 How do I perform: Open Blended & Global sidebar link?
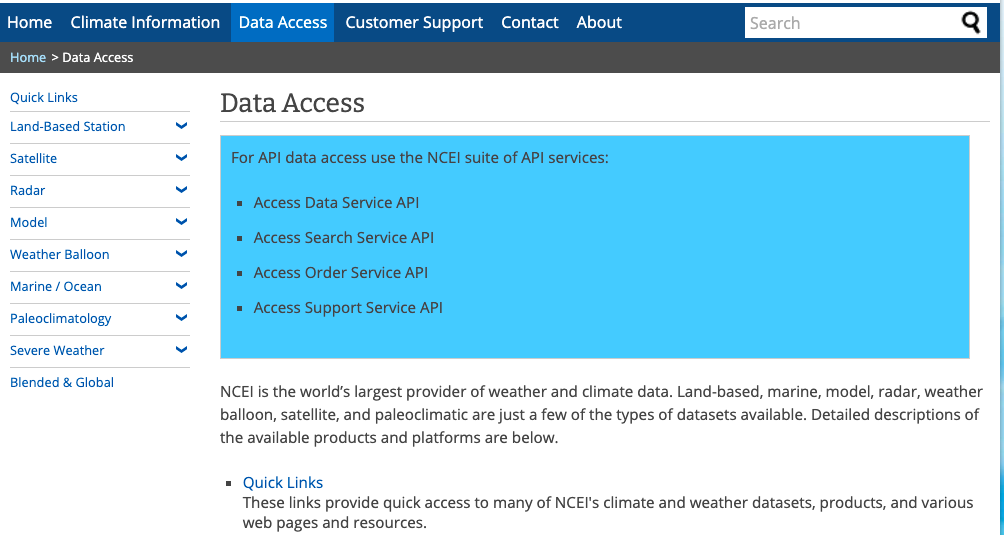pyautogui.click(x=62, y=382)
